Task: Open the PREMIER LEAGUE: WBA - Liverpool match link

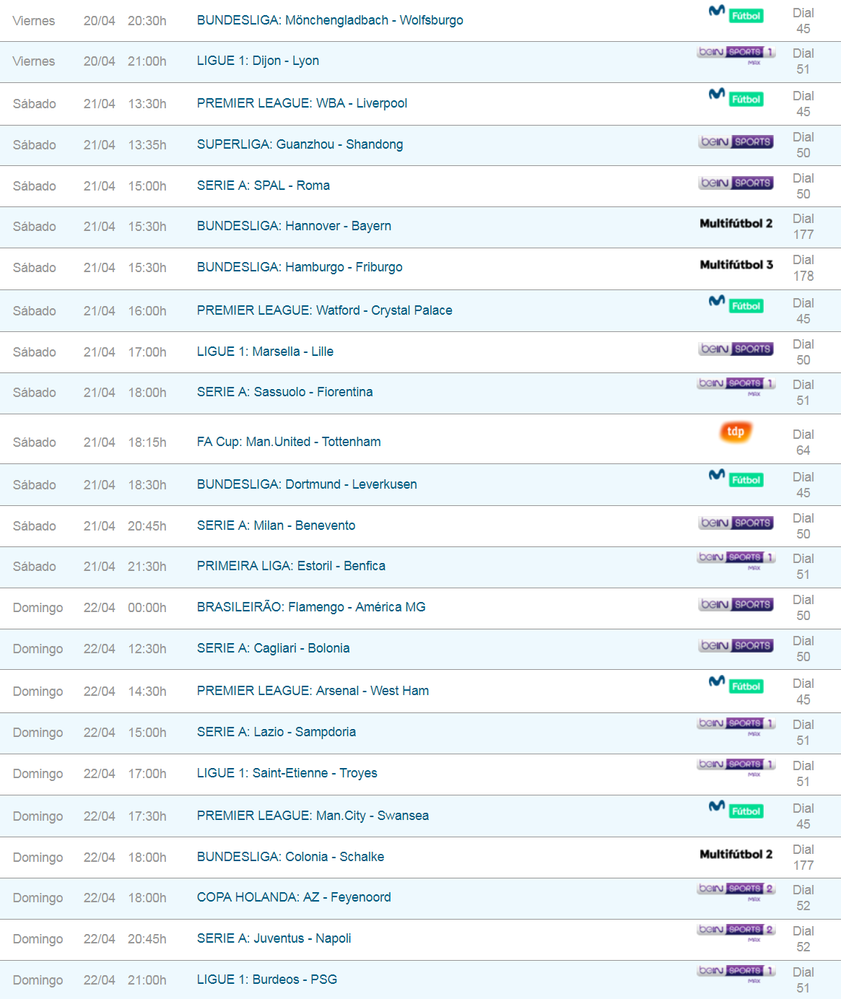Action: pyautogui.click(x=303, y=102)
